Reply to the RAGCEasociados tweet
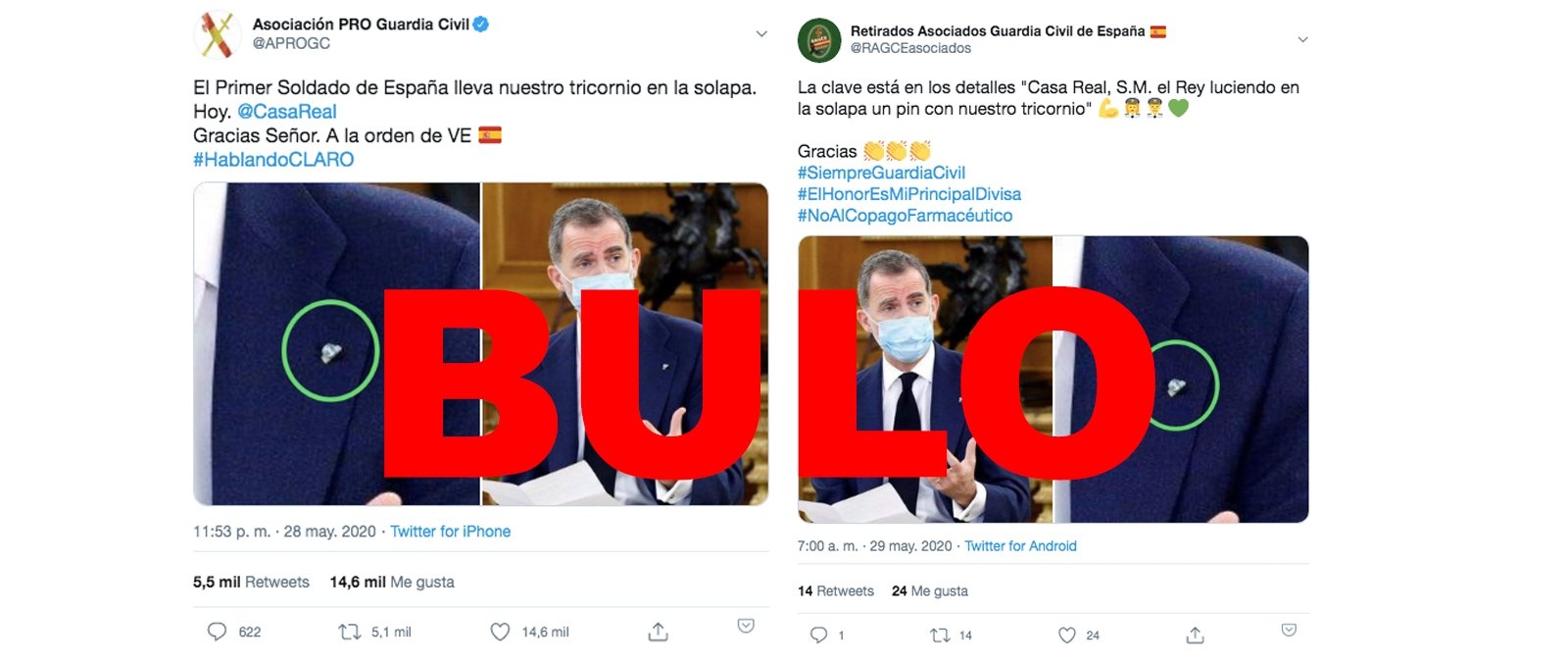 pyautogui.click(x=818, y=636)
